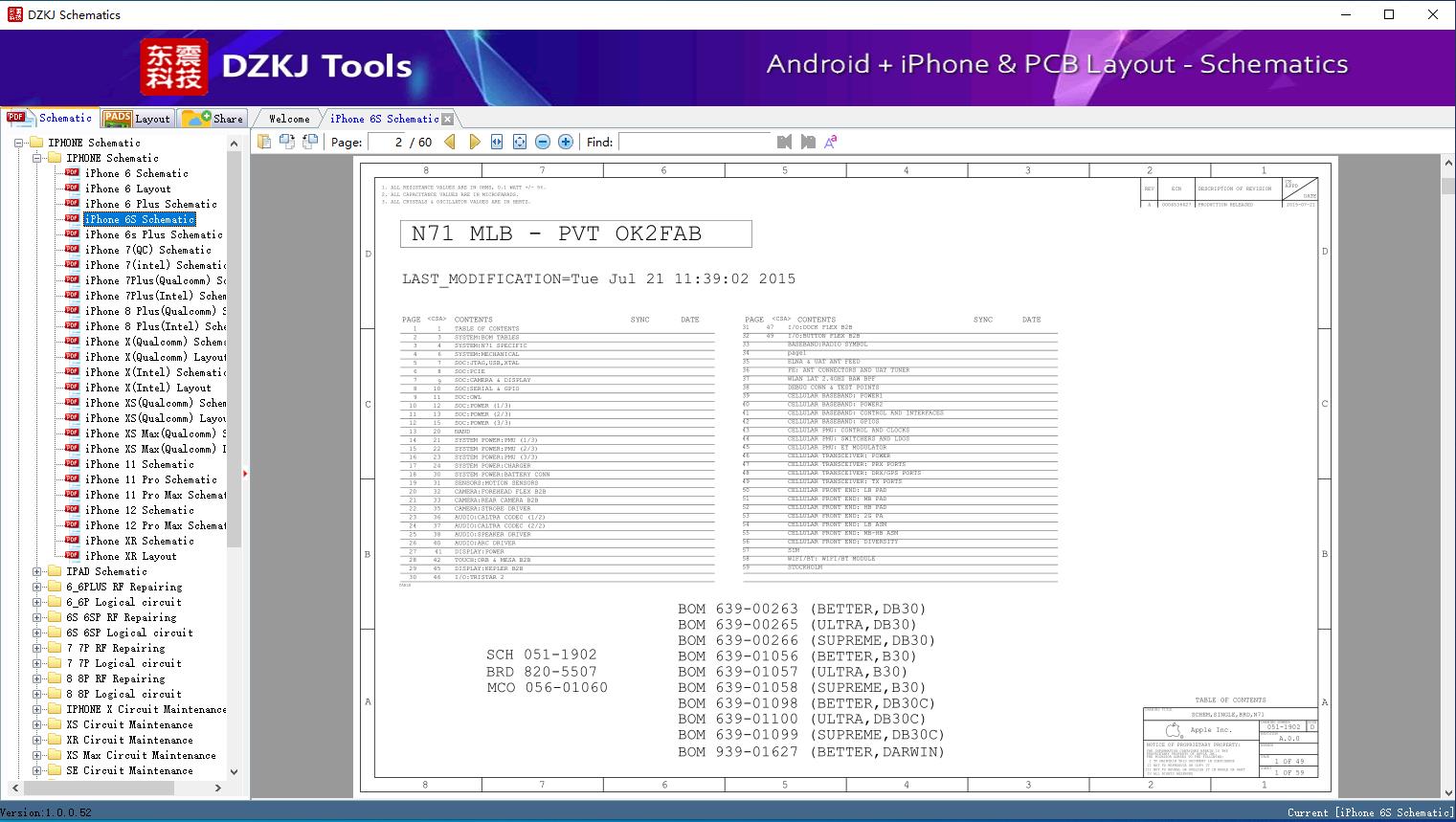Open iPhone 11 Pro Schematic

[151, 479]
